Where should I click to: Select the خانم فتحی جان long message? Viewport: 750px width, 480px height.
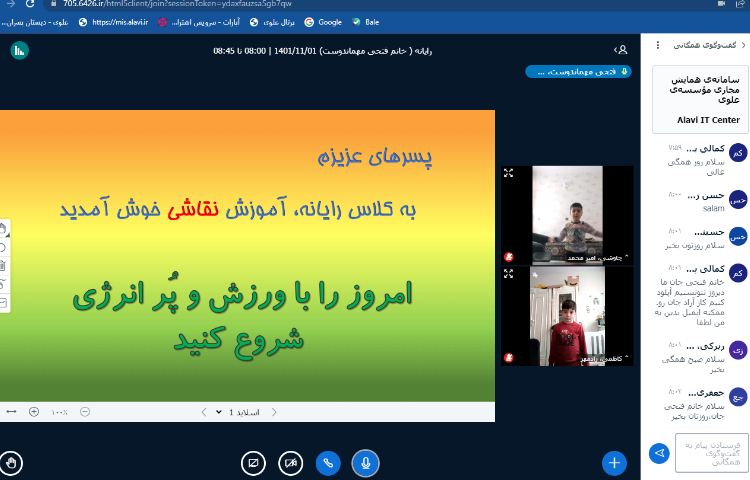tap(690, 302)
